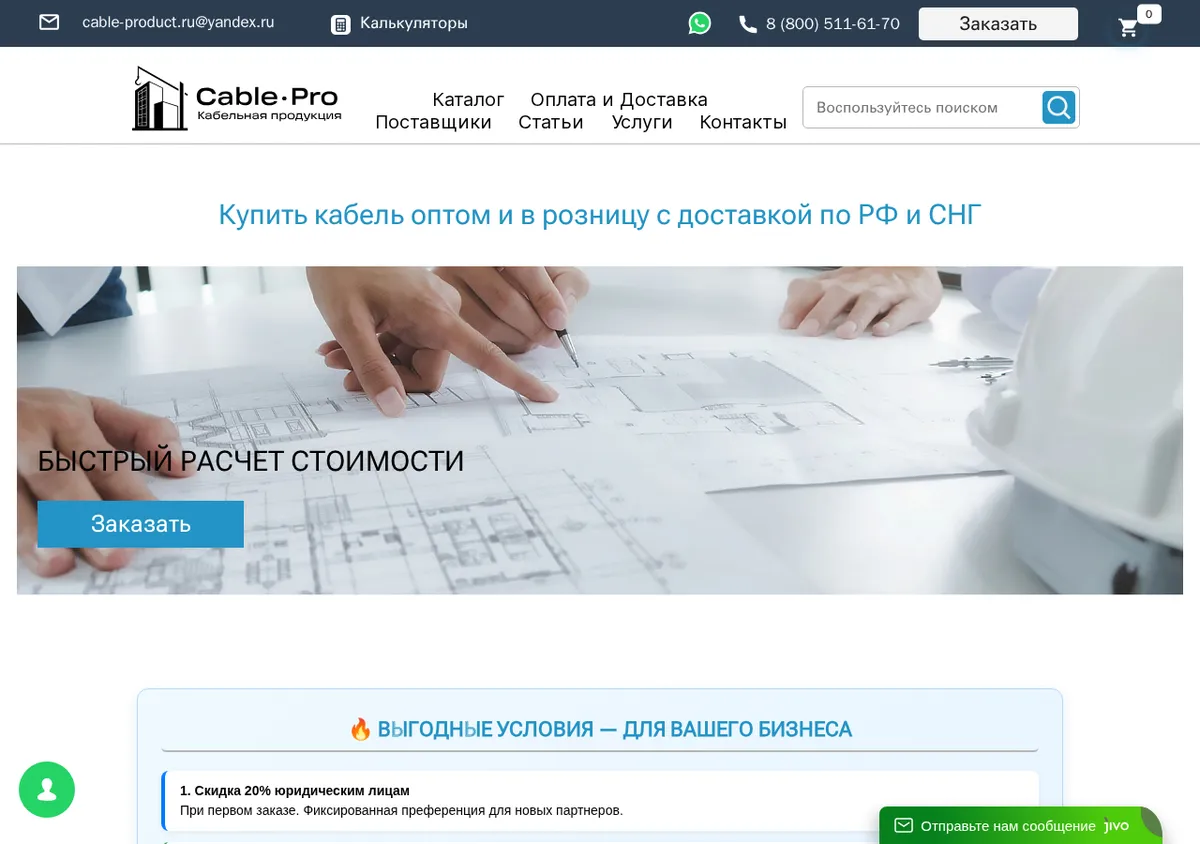Click the Воспользуйтесь поиском search field
The image size is (1200, 844).
tap(922, 107)
